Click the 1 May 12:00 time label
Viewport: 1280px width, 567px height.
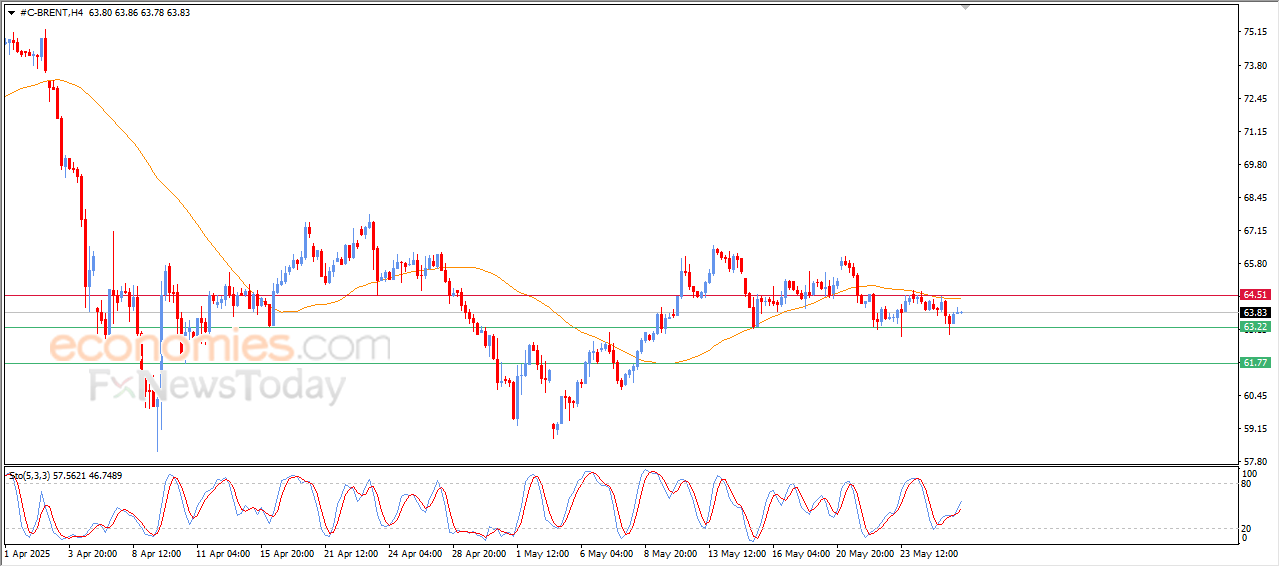(x=545, y=552)
